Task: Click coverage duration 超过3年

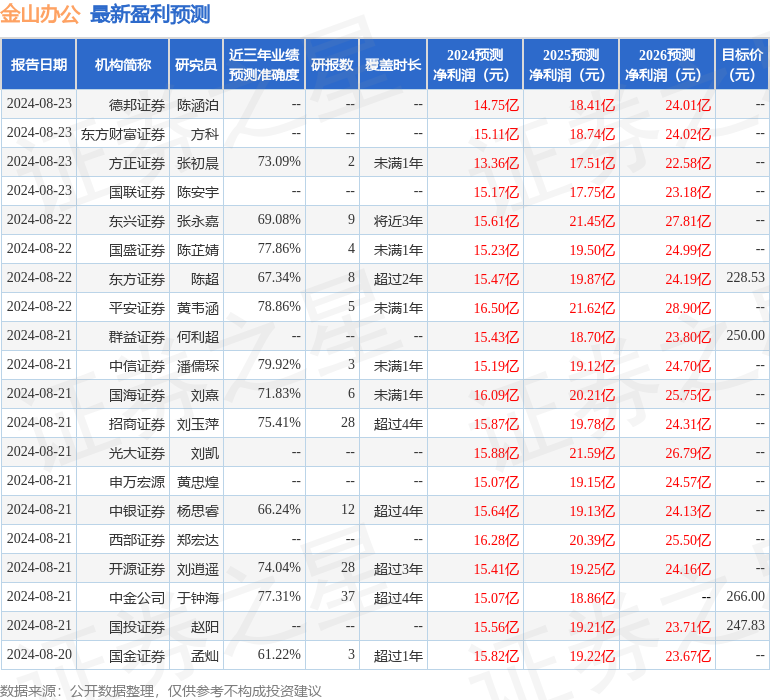Action: pos(398,569)
